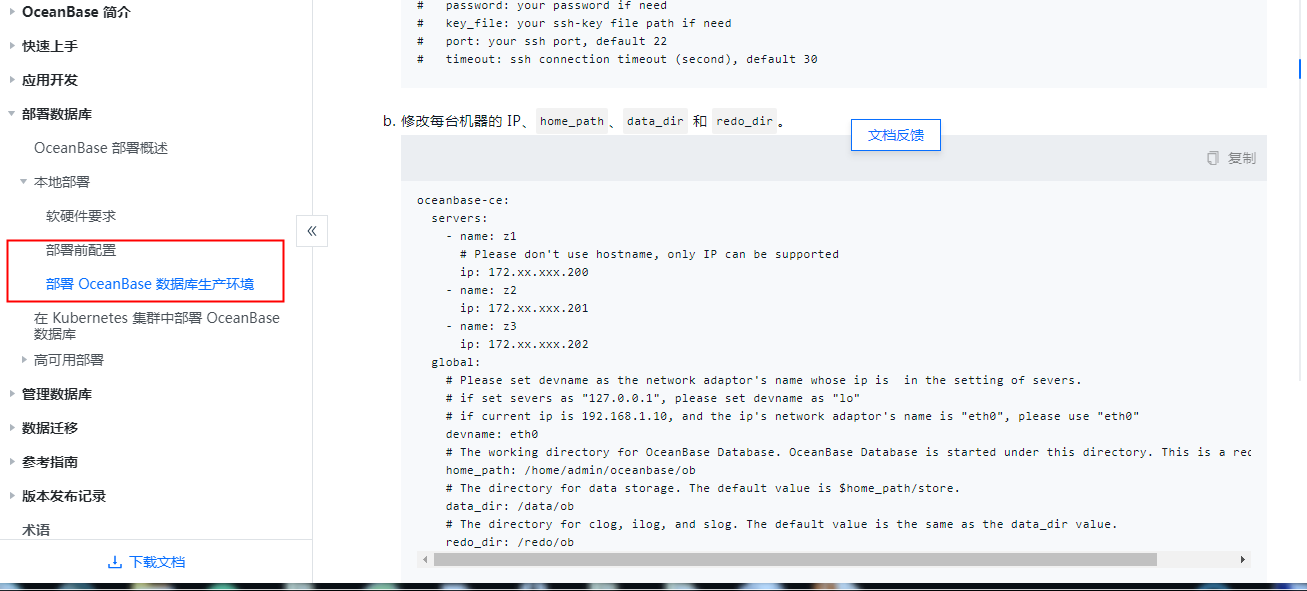
Task: Click the home_path inline code label
Action: click(572, 121)
